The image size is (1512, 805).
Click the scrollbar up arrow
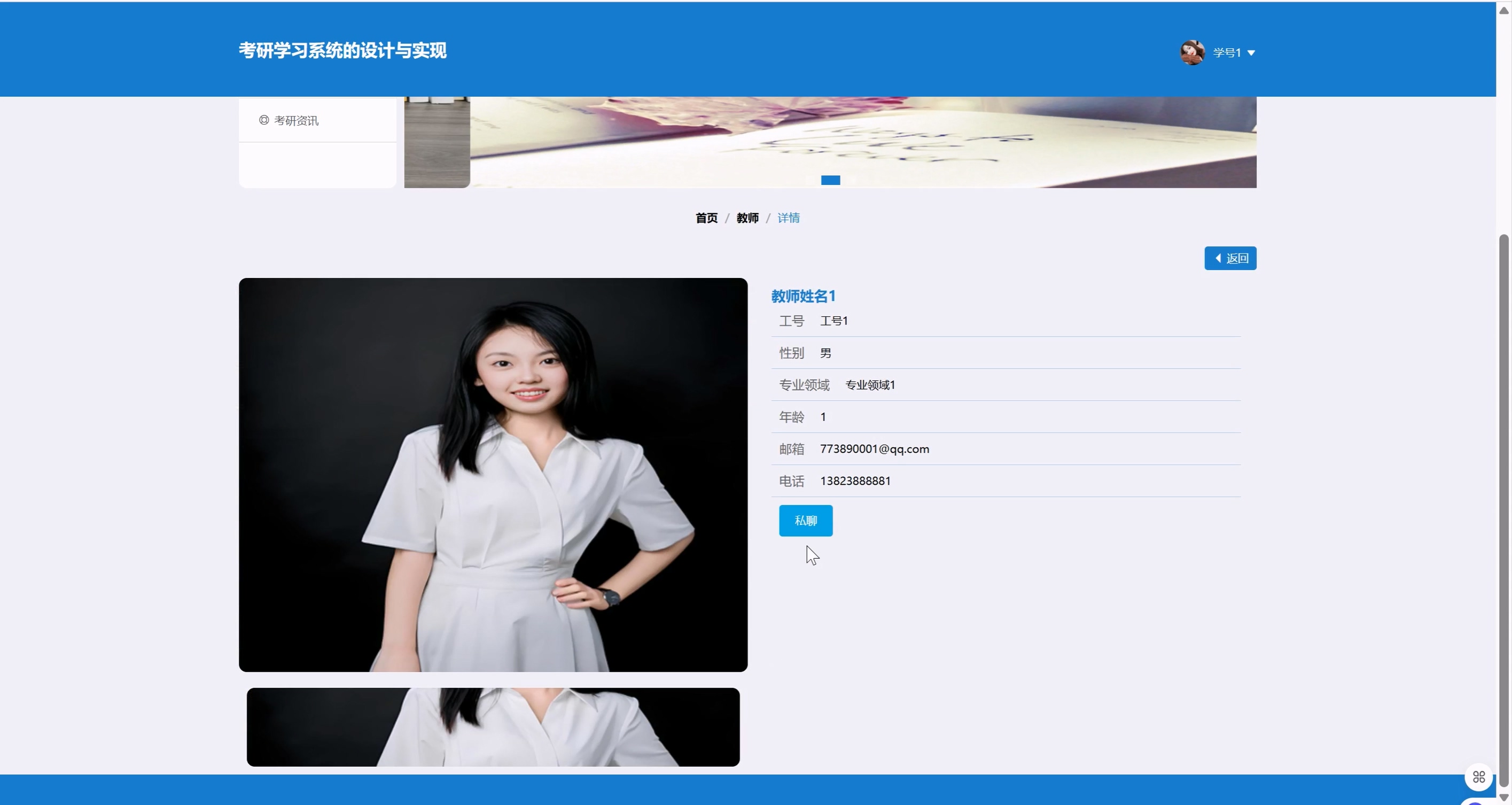coord(1503,10)
